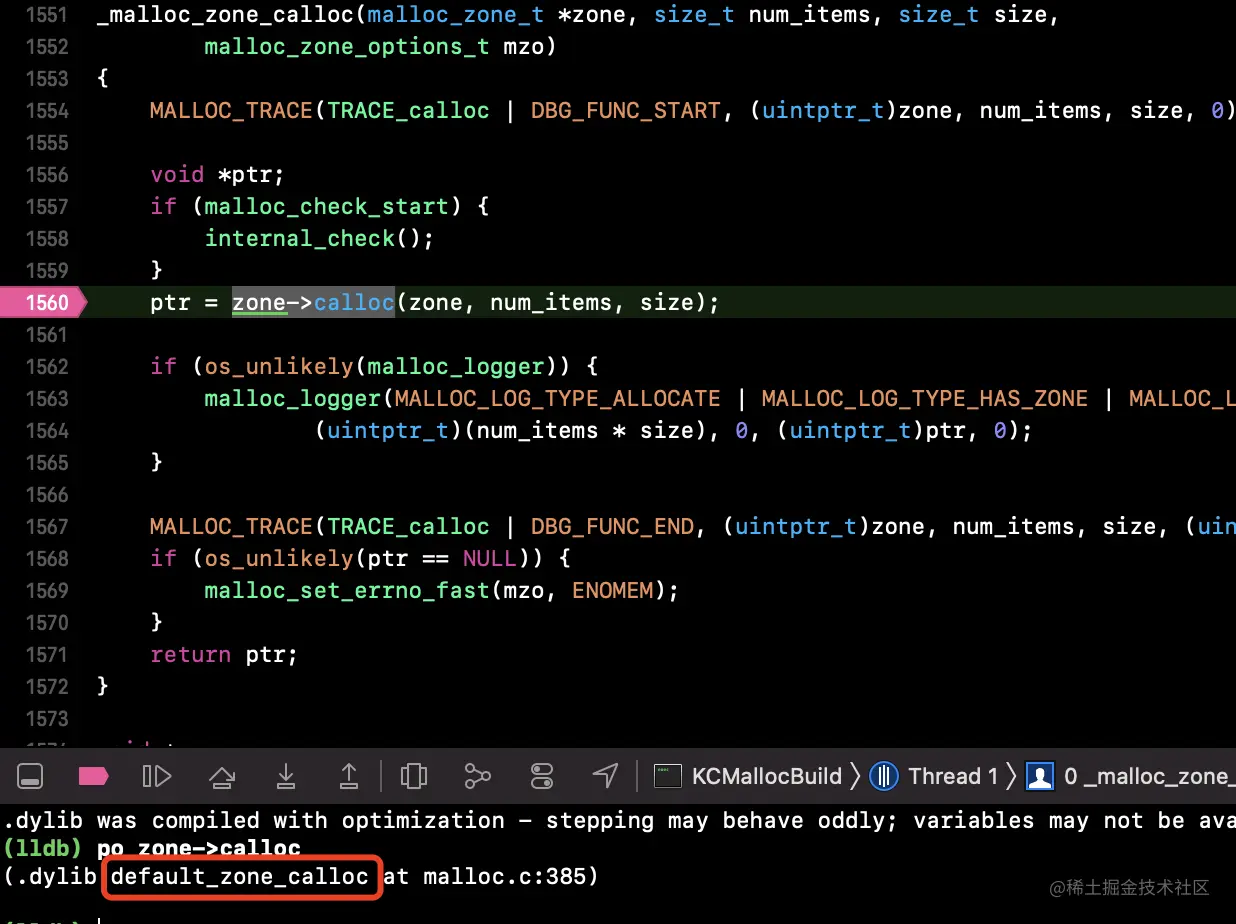This screenshot has width=1236, height=924.
Task: Click MALLOC_LOG_TYPE_ALLOCATE constant
Action: [558, 398]
